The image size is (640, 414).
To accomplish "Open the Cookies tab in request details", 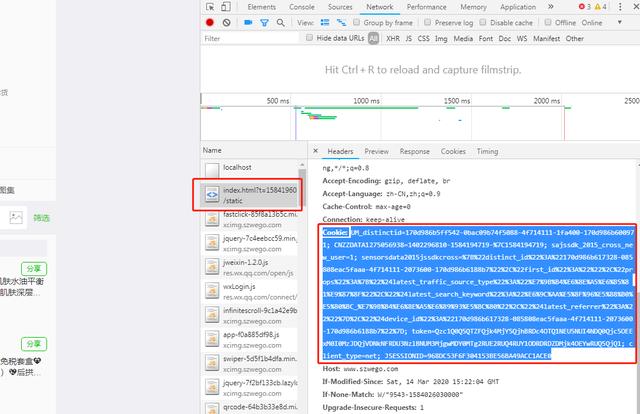I will tap(454, 151).
